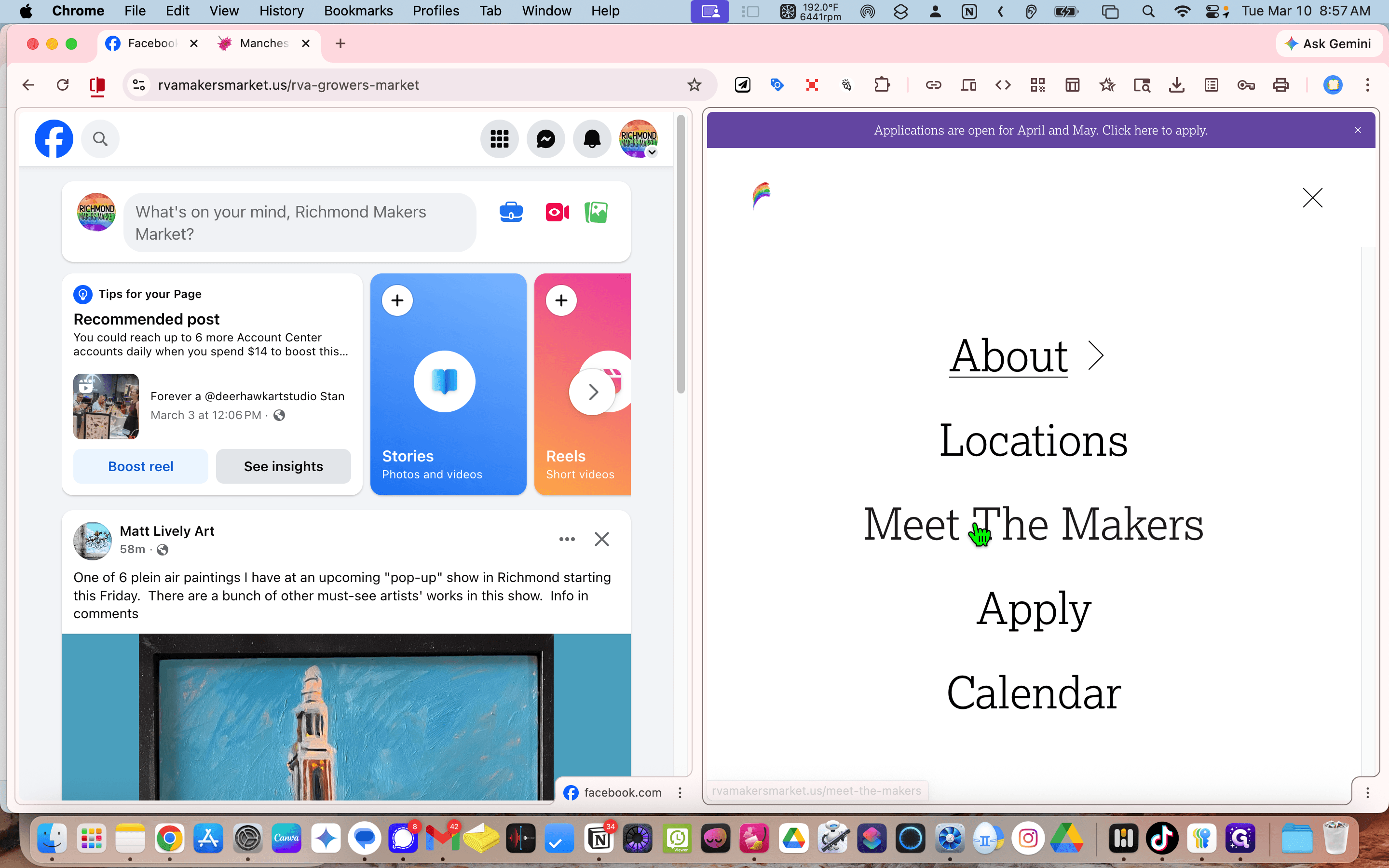The image size is (1389, 868).
Task: Open site information icon in address bar
Action: point(139,85)
